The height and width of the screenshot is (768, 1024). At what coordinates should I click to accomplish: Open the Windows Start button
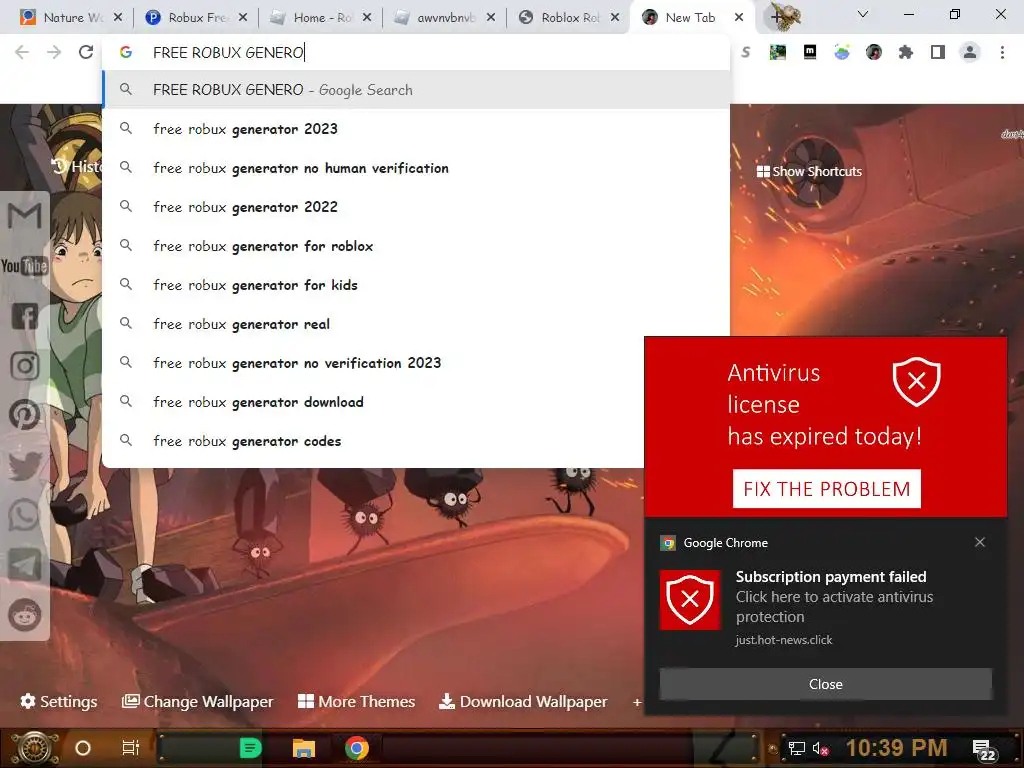[35, 748]
